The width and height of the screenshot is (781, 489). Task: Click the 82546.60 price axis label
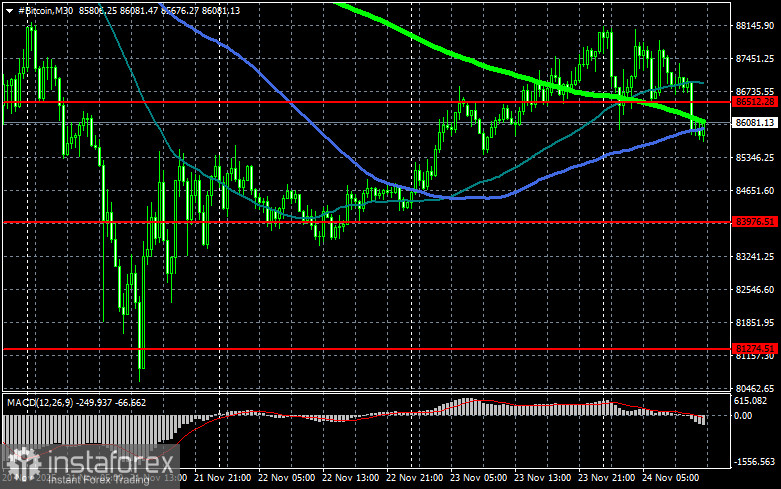point(755,289)
